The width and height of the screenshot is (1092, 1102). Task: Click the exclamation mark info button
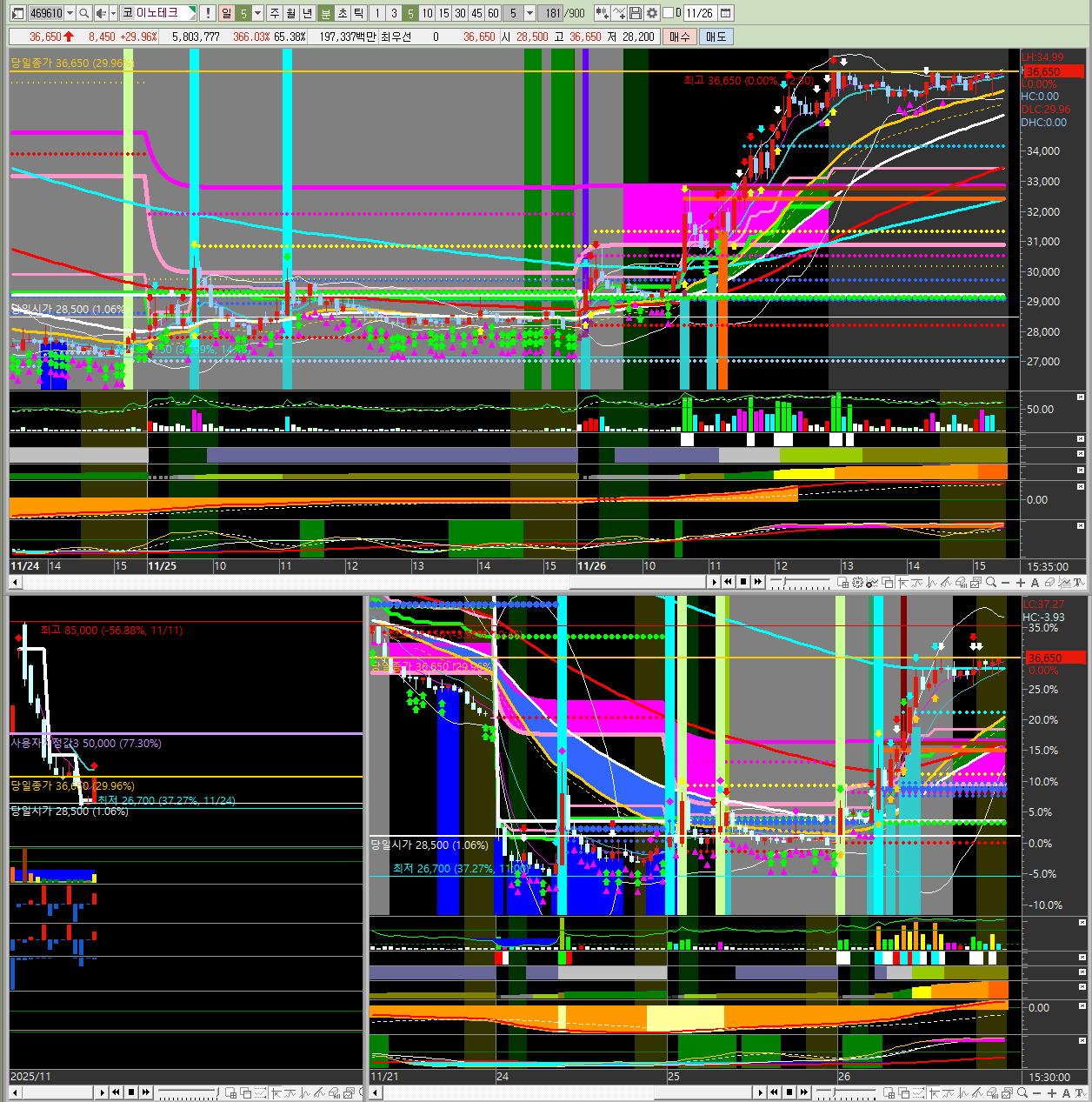(x=208, y=13)
